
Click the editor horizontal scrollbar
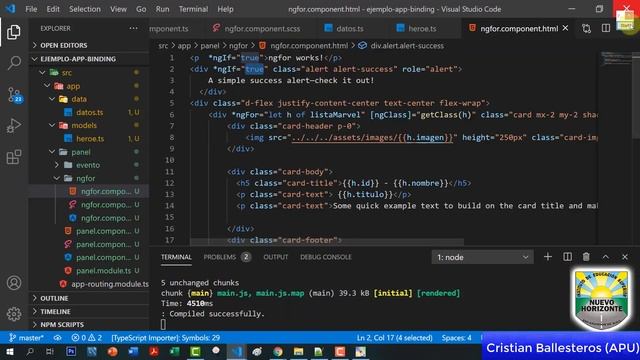[327, 242]
